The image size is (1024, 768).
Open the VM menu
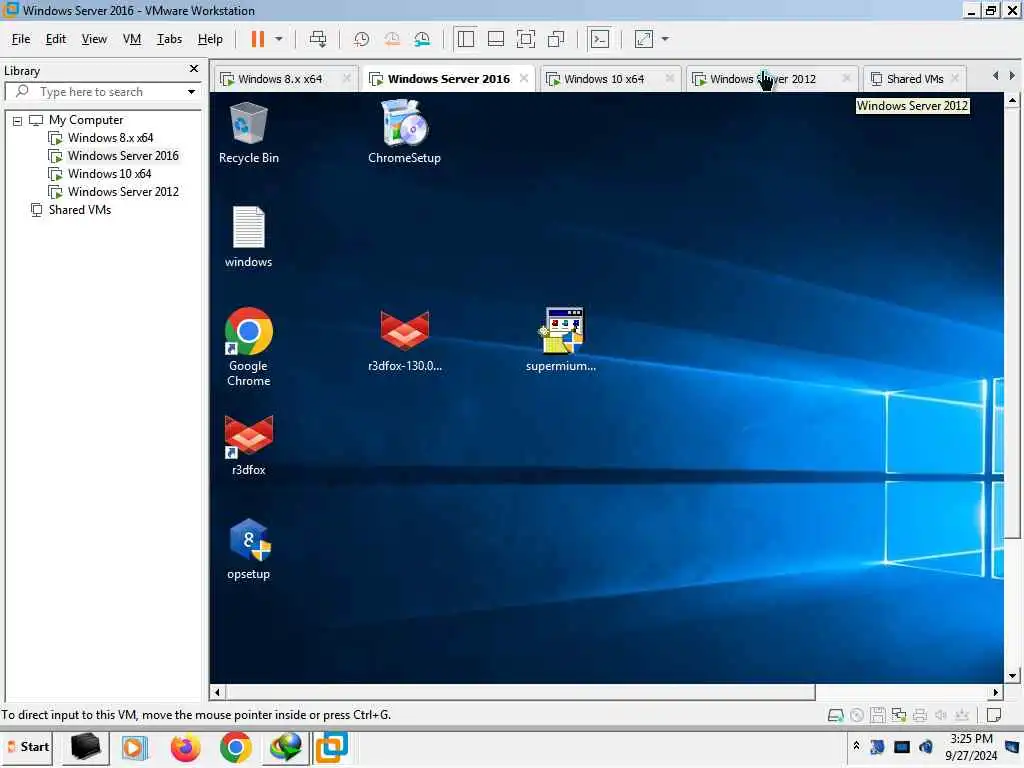[x=132, y=39]
